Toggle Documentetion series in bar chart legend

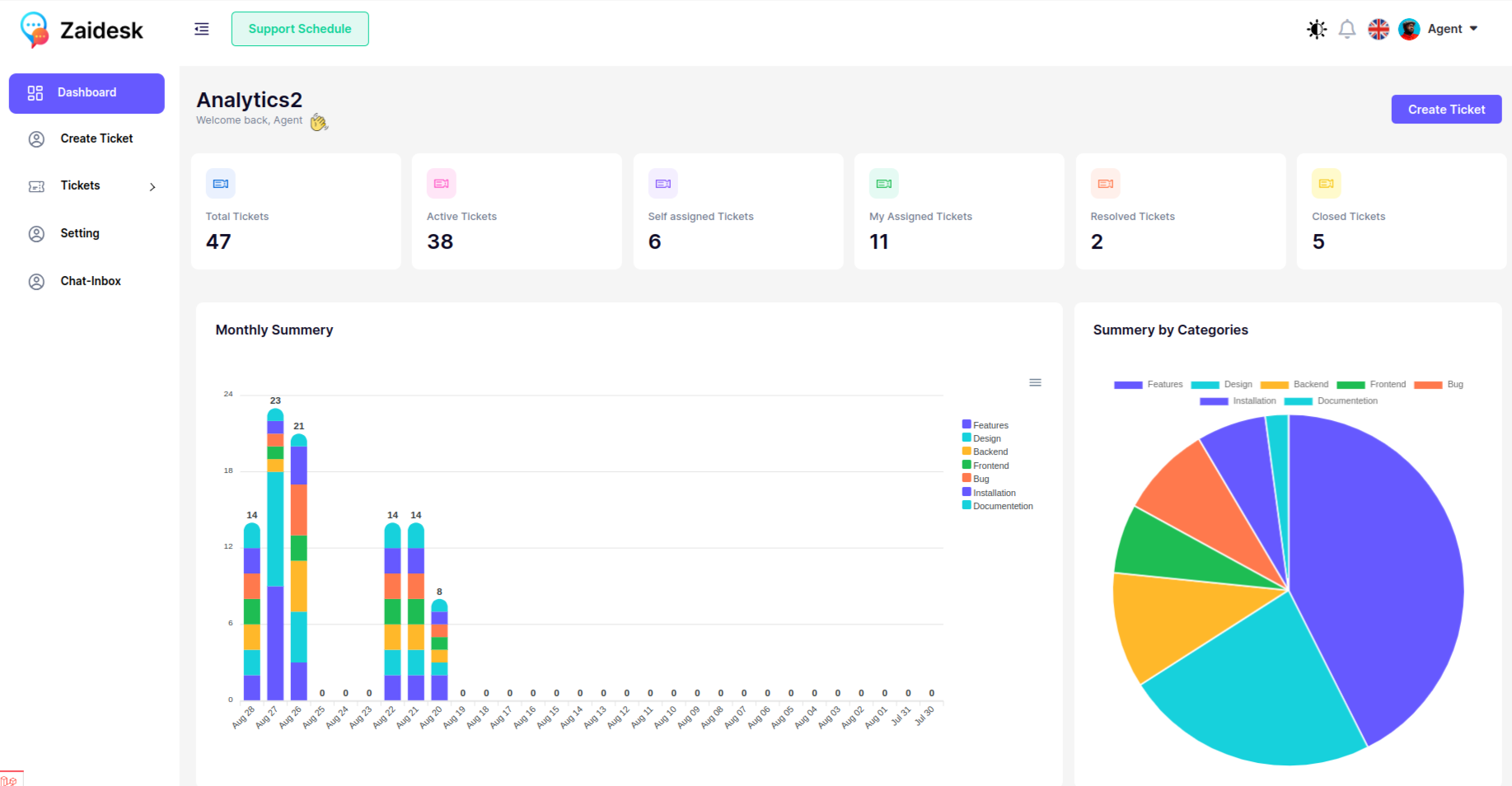click(998, 506)
